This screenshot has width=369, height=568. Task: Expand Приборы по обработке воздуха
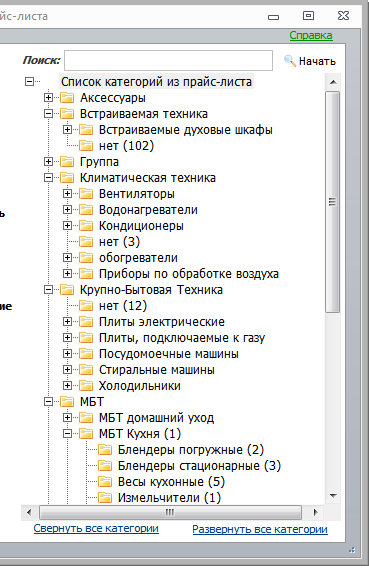point(67,273)
